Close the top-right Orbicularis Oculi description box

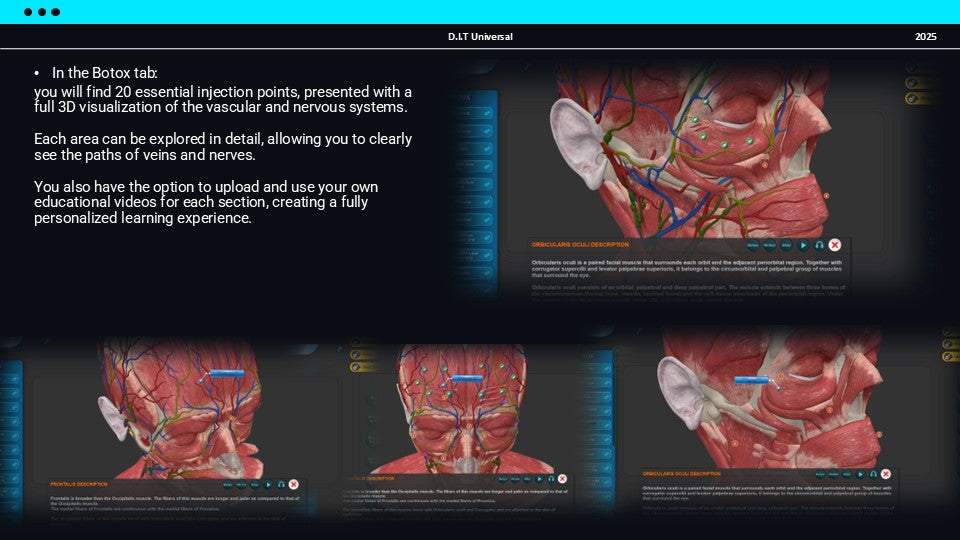coord(835,245)
